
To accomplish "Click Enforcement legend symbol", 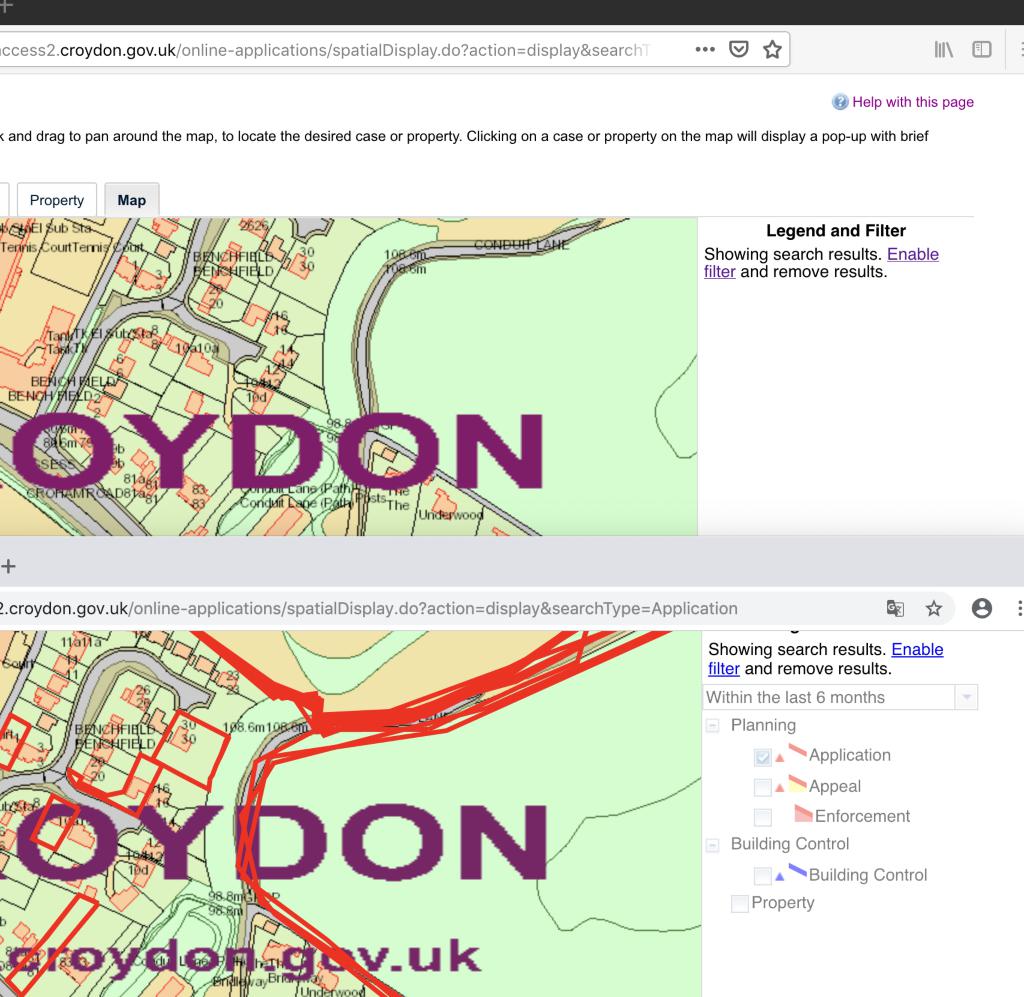I will pyautogui.click(x=803, y=814).
